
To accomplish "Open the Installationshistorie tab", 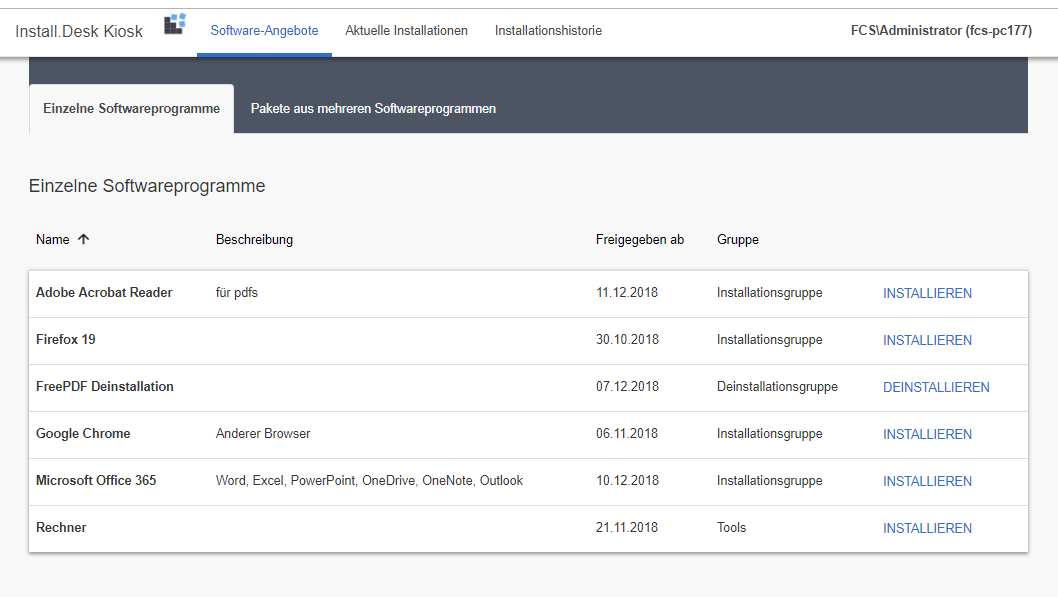I will tap(548, 30).
